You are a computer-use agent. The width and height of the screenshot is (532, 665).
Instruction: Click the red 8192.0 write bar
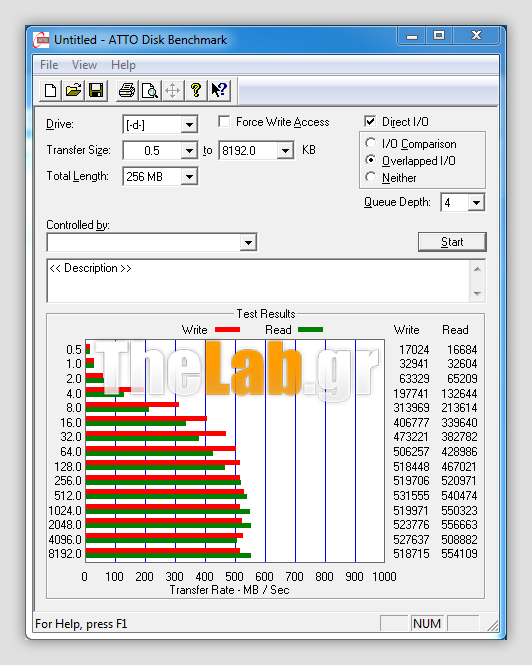tap(163, 551)
